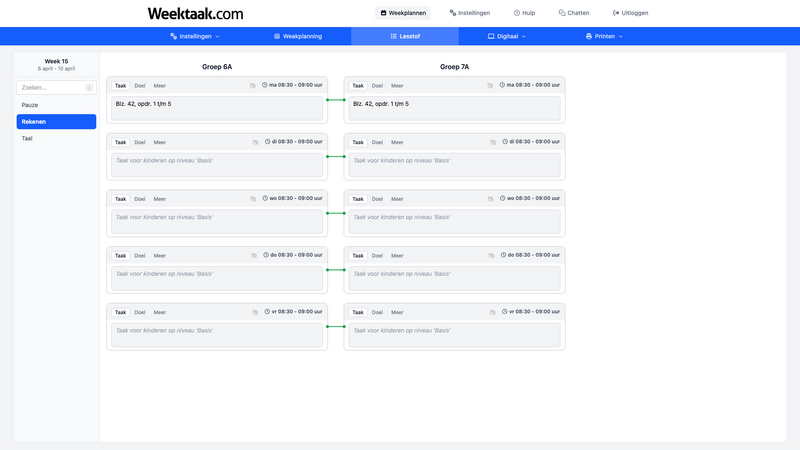800x450 pixels.
Task: Switch to the Weekplanning tab
Action: tap(298, 36)
